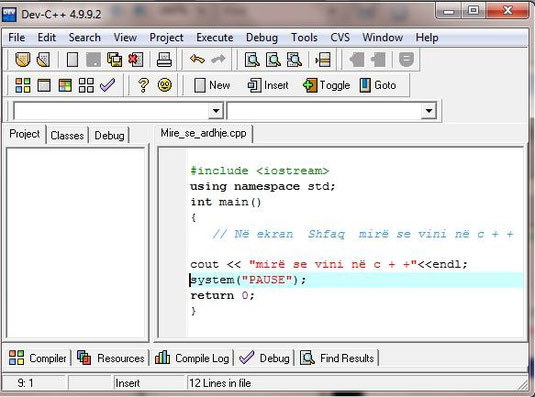
Task: Click the 'using namespace std;' line
Action: click(x=263, y=186)
